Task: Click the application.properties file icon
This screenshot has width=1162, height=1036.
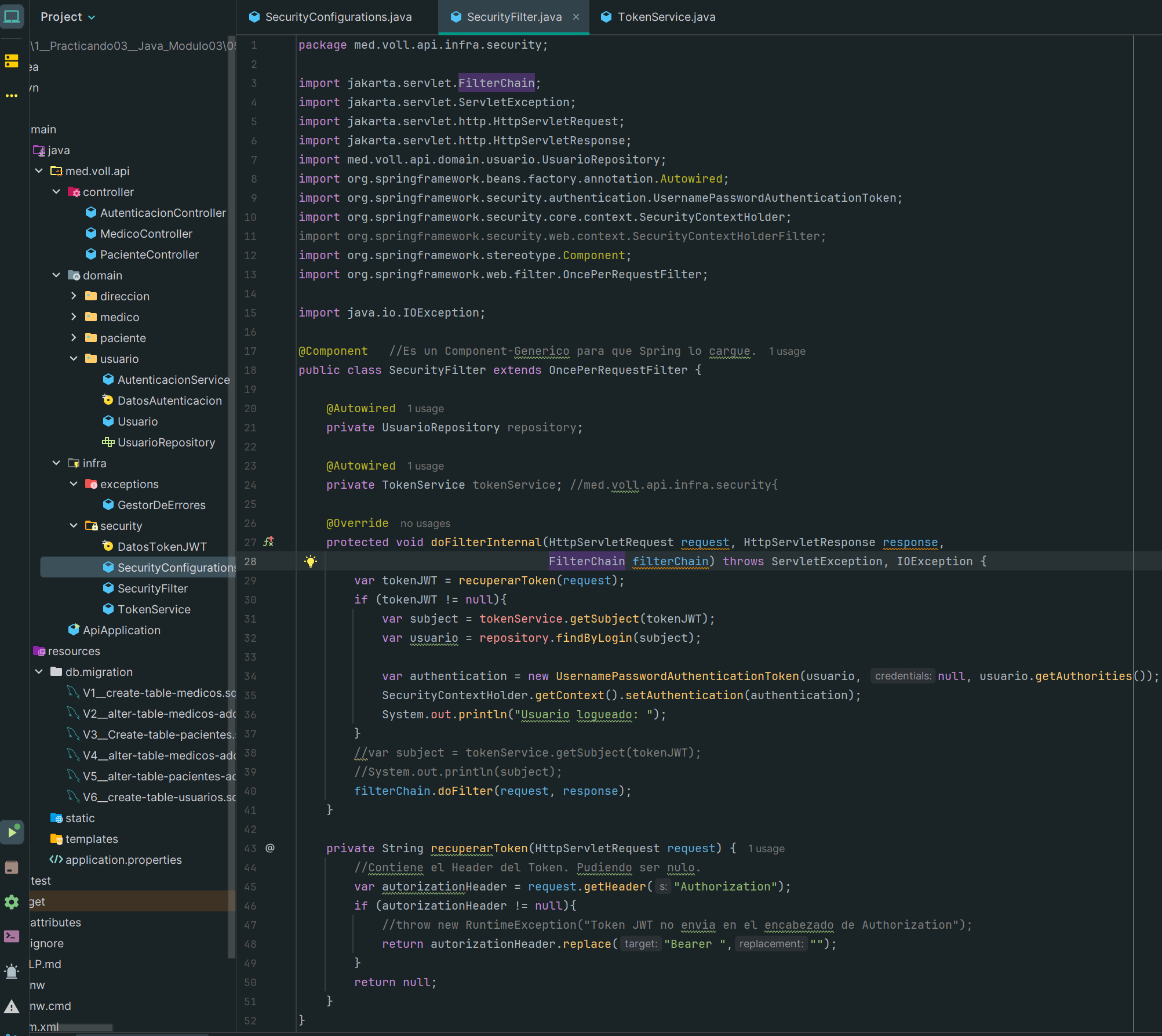Action: [56, 859]
